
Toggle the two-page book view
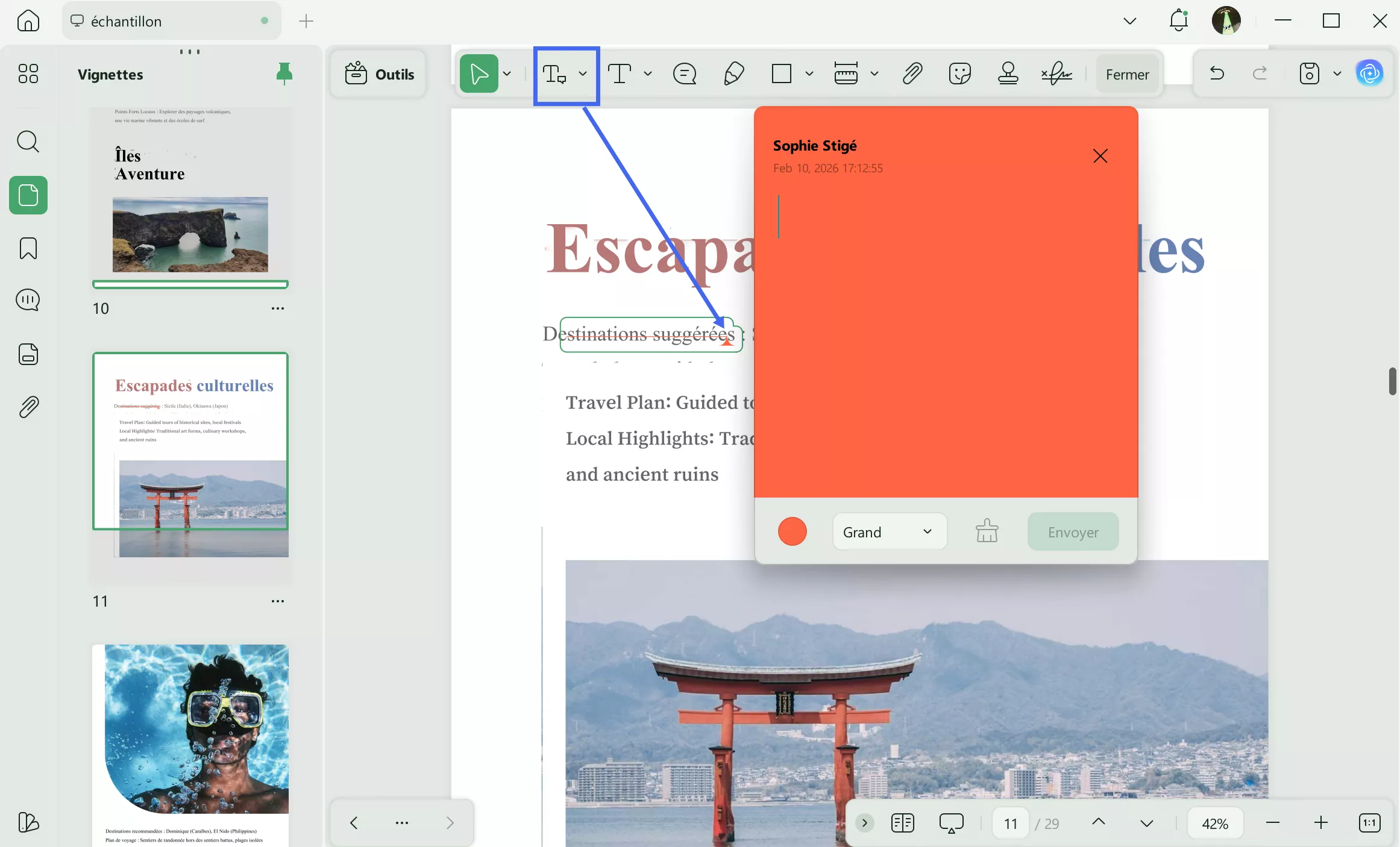click(902, 822)
